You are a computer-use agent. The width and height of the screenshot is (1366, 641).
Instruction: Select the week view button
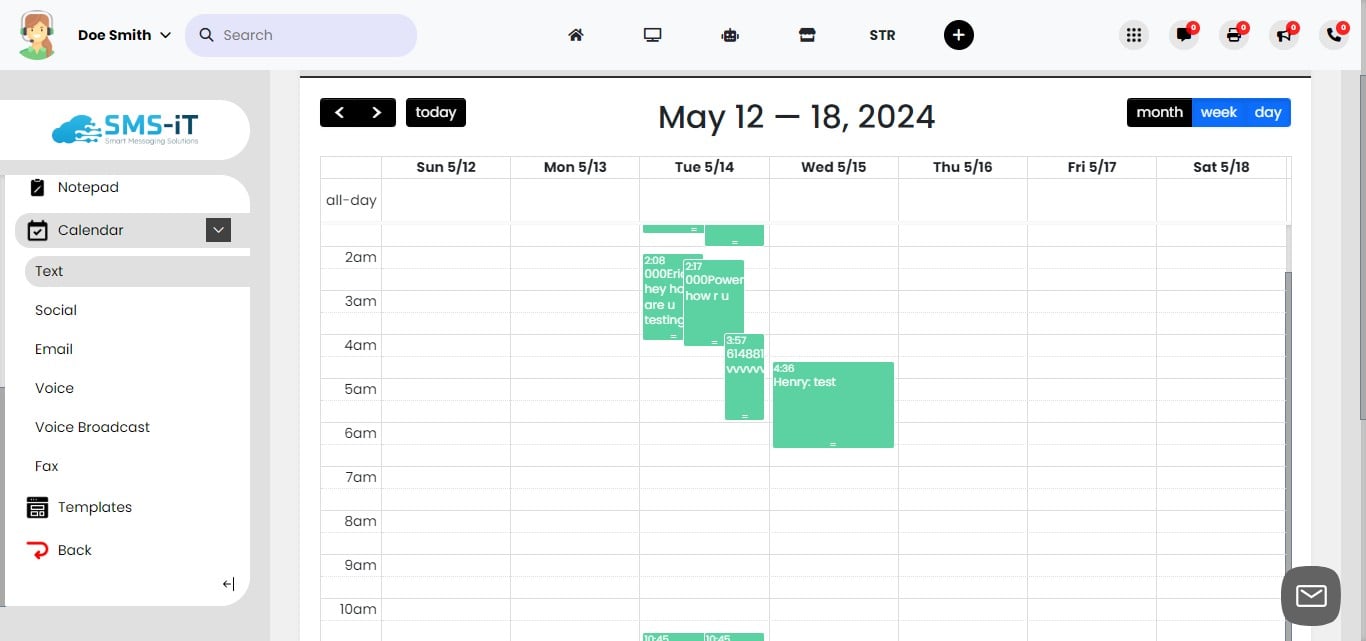[x=1218, y=113]
